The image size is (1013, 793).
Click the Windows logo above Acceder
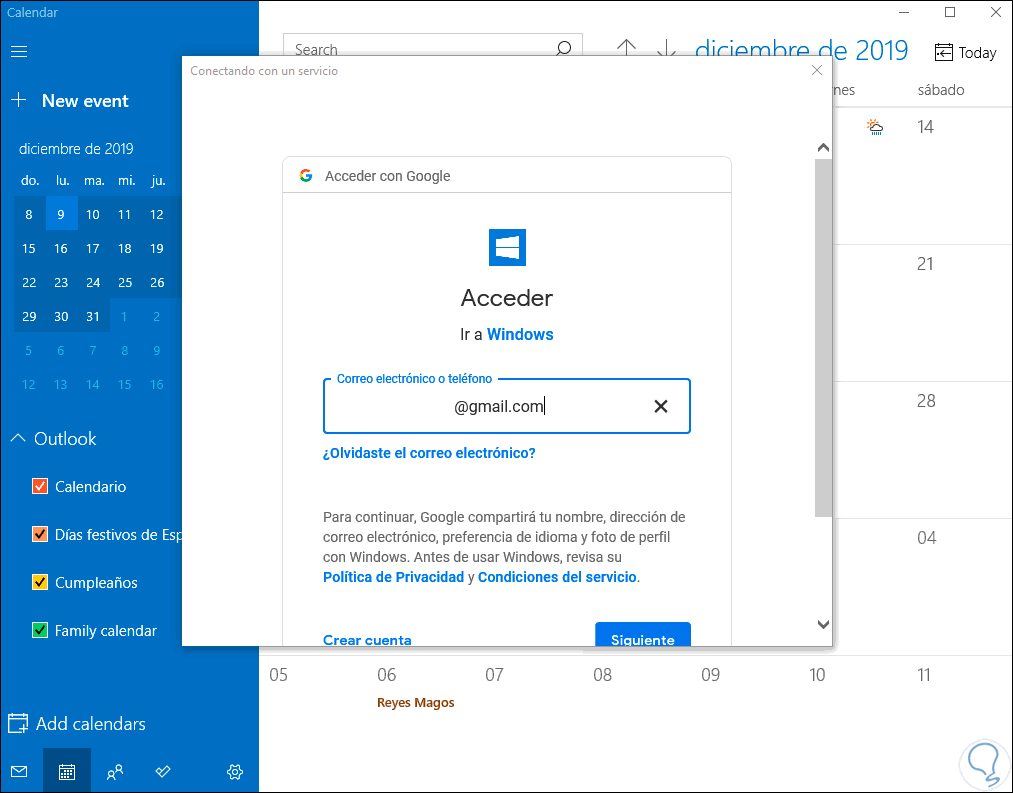[x=507, y=248]
